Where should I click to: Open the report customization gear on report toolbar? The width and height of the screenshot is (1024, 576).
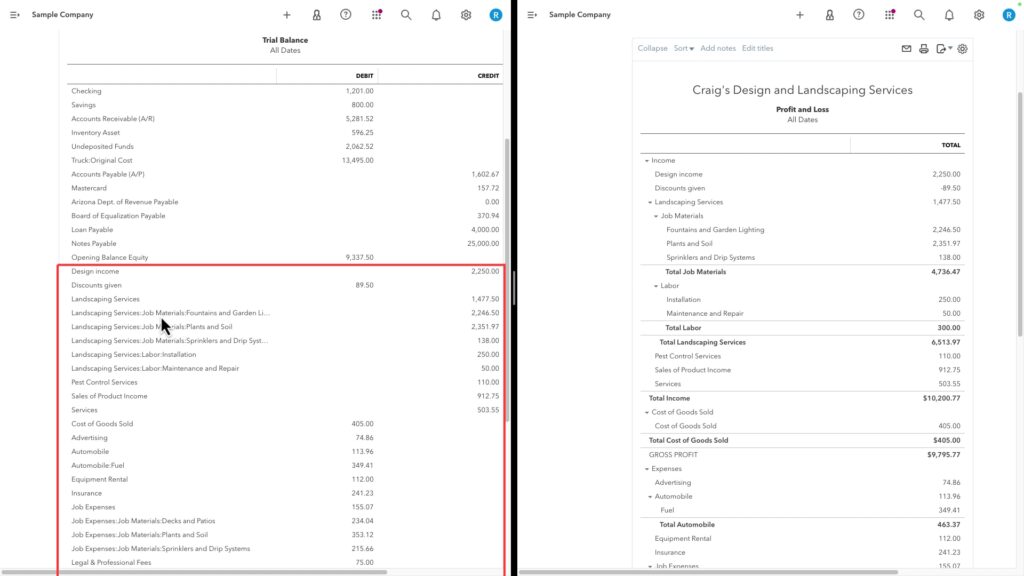coord(962,48)
